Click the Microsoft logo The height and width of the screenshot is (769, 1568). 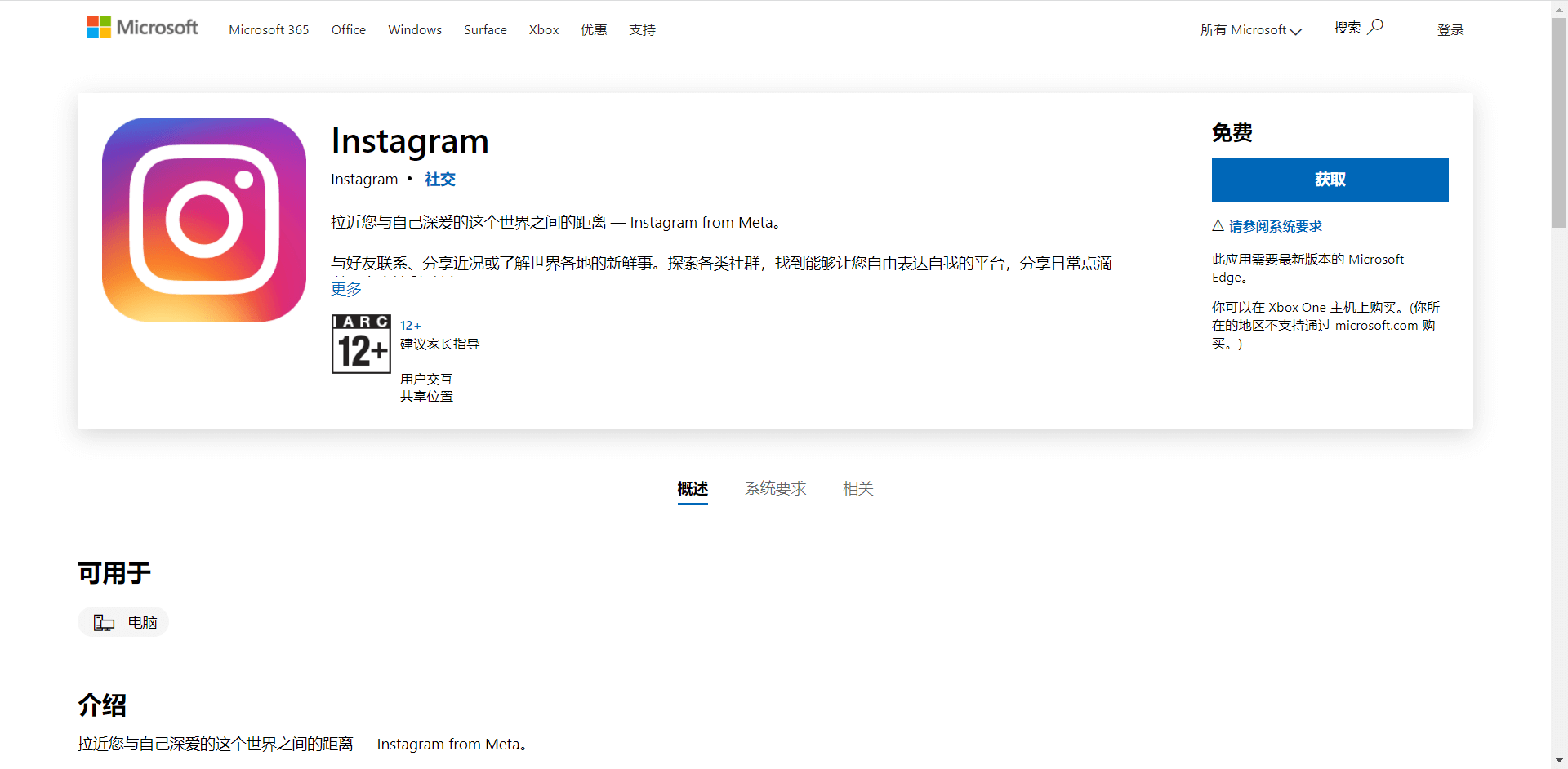pos(142,28)
